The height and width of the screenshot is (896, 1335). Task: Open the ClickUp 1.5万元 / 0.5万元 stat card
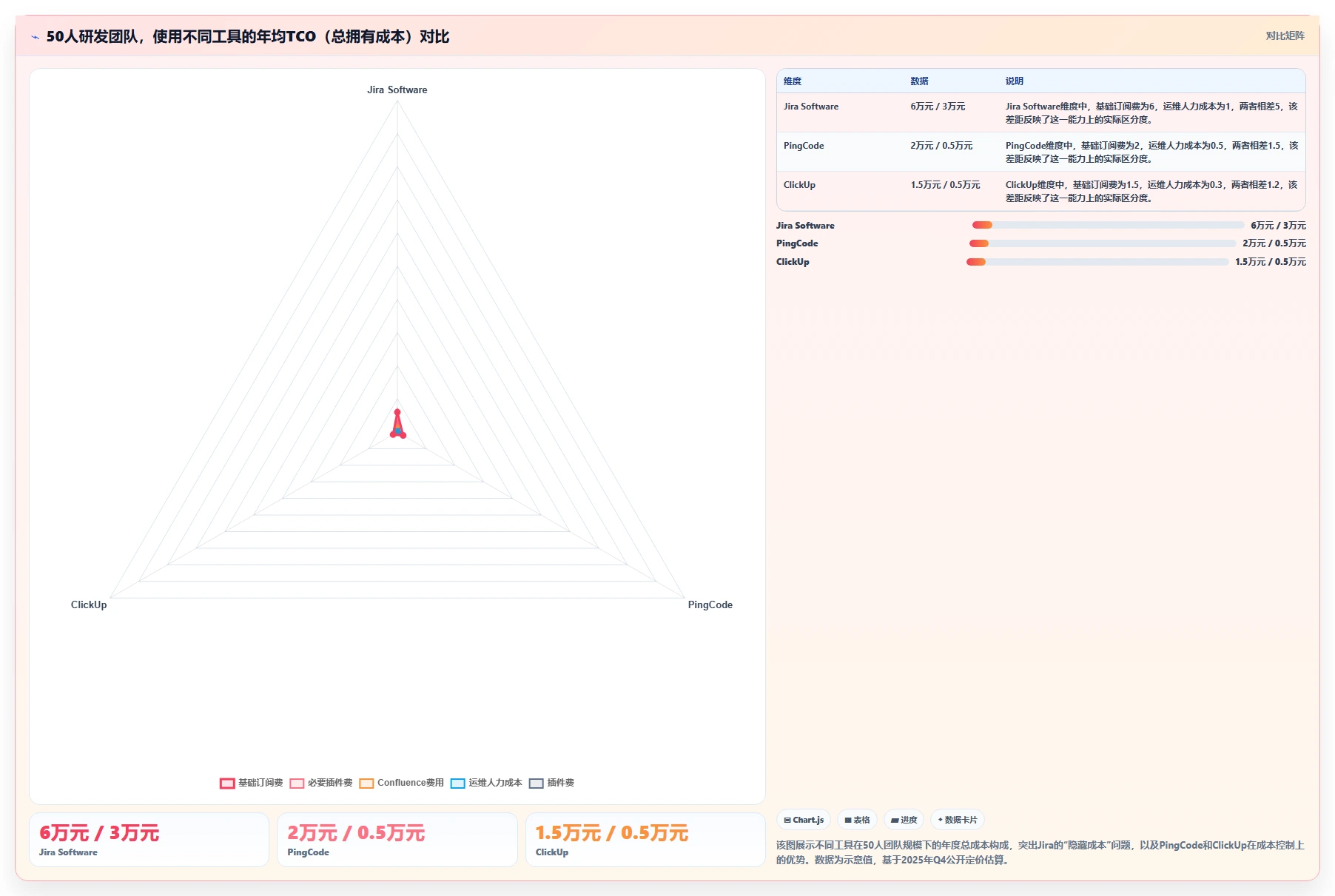(x=645, y=840)
